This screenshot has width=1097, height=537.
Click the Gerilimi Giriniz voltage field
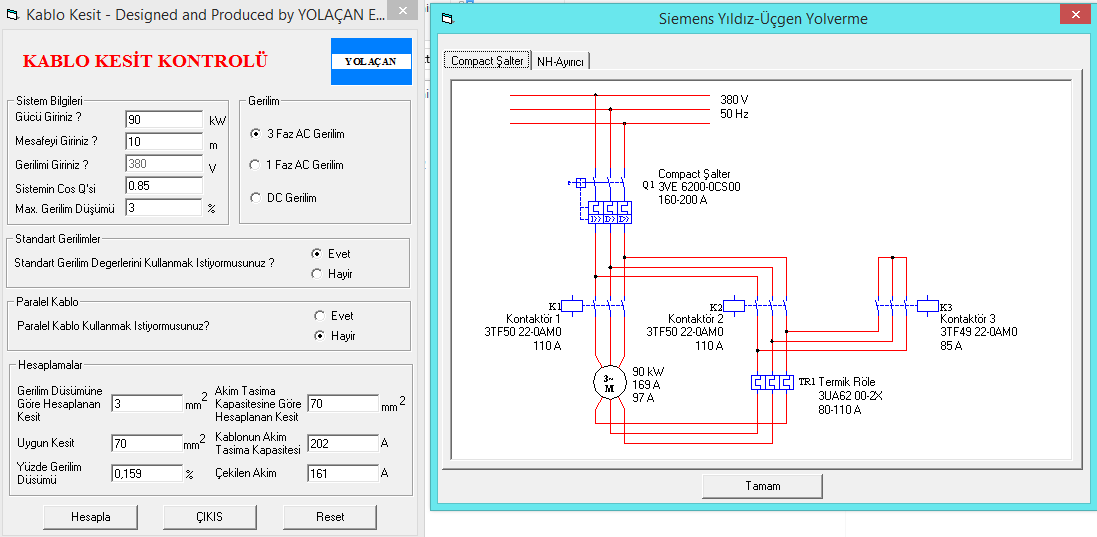164,164
